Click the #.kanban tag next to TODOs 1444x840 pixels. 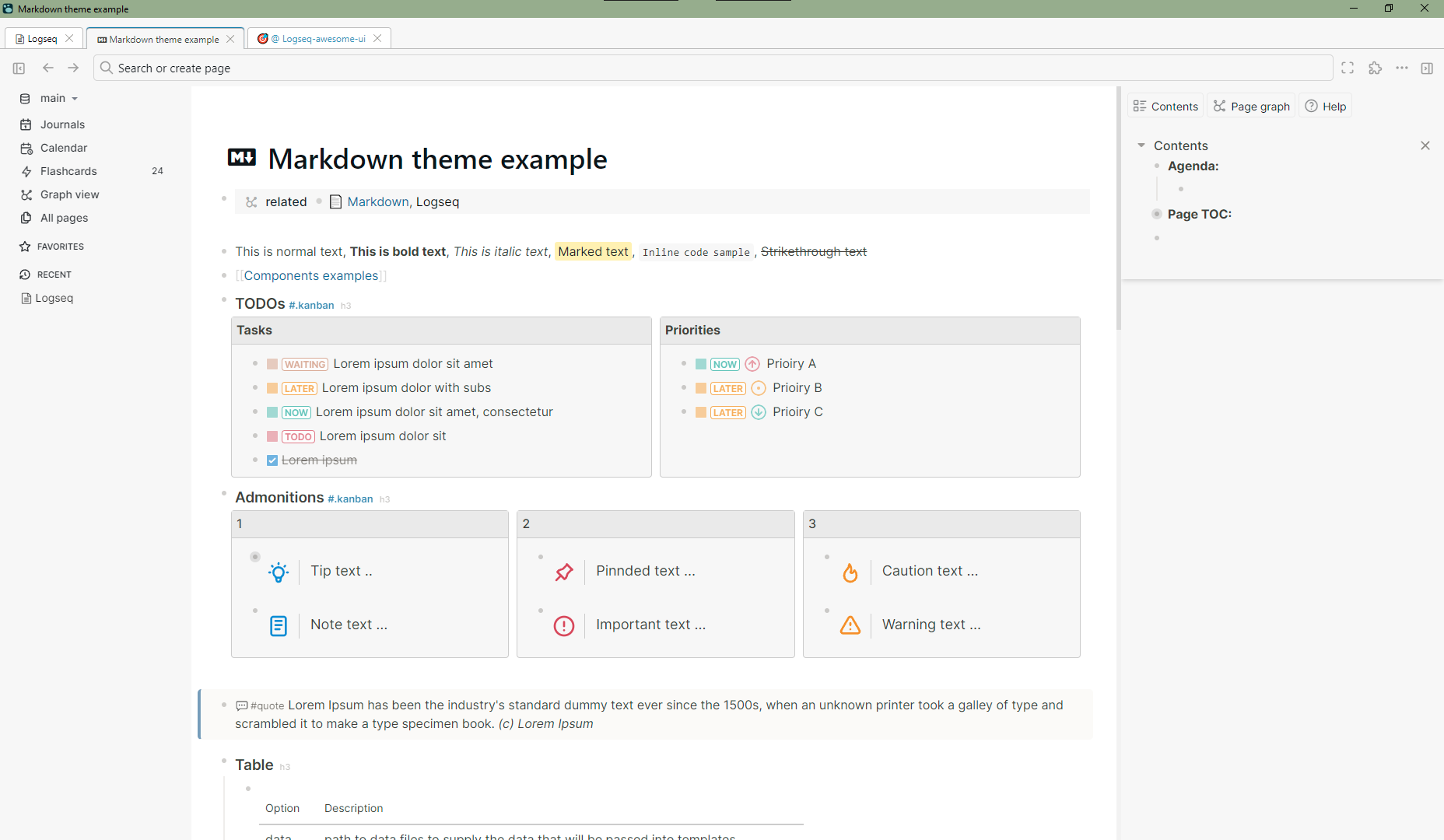[311, 305]
